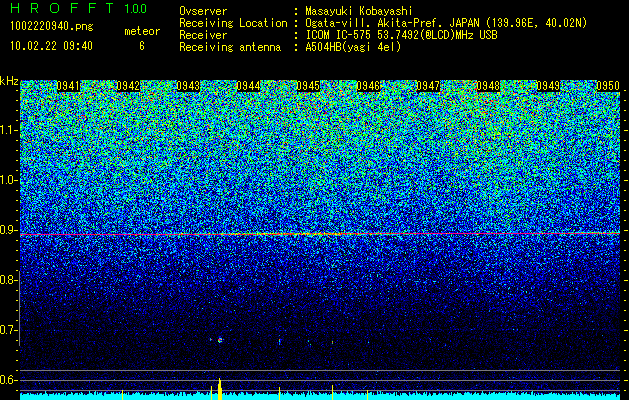
Task: Click the 0948 time marker
Action: (488, 86)
